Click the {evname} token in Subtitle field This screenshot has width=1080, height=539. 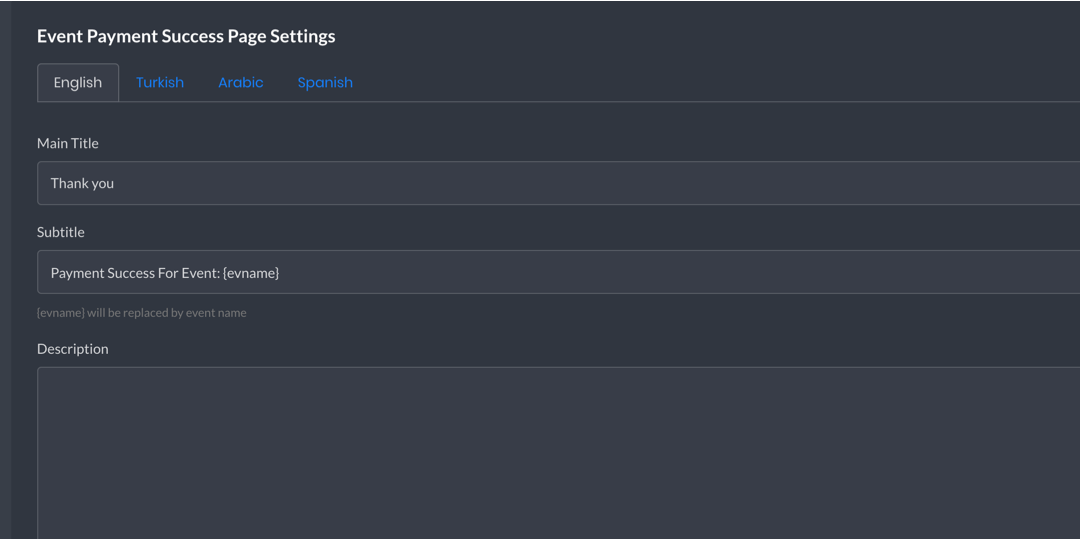[x=251, y=273]
